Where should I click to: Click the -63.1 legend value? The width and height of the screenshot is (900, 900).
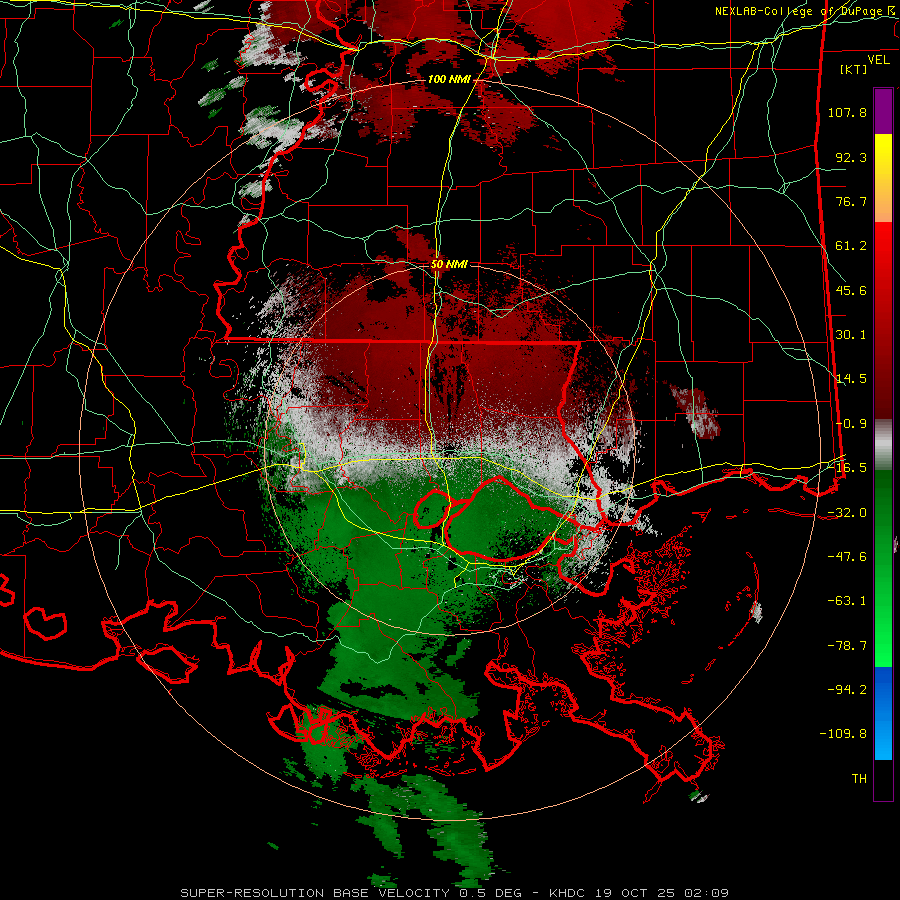(x=847, y=601)
